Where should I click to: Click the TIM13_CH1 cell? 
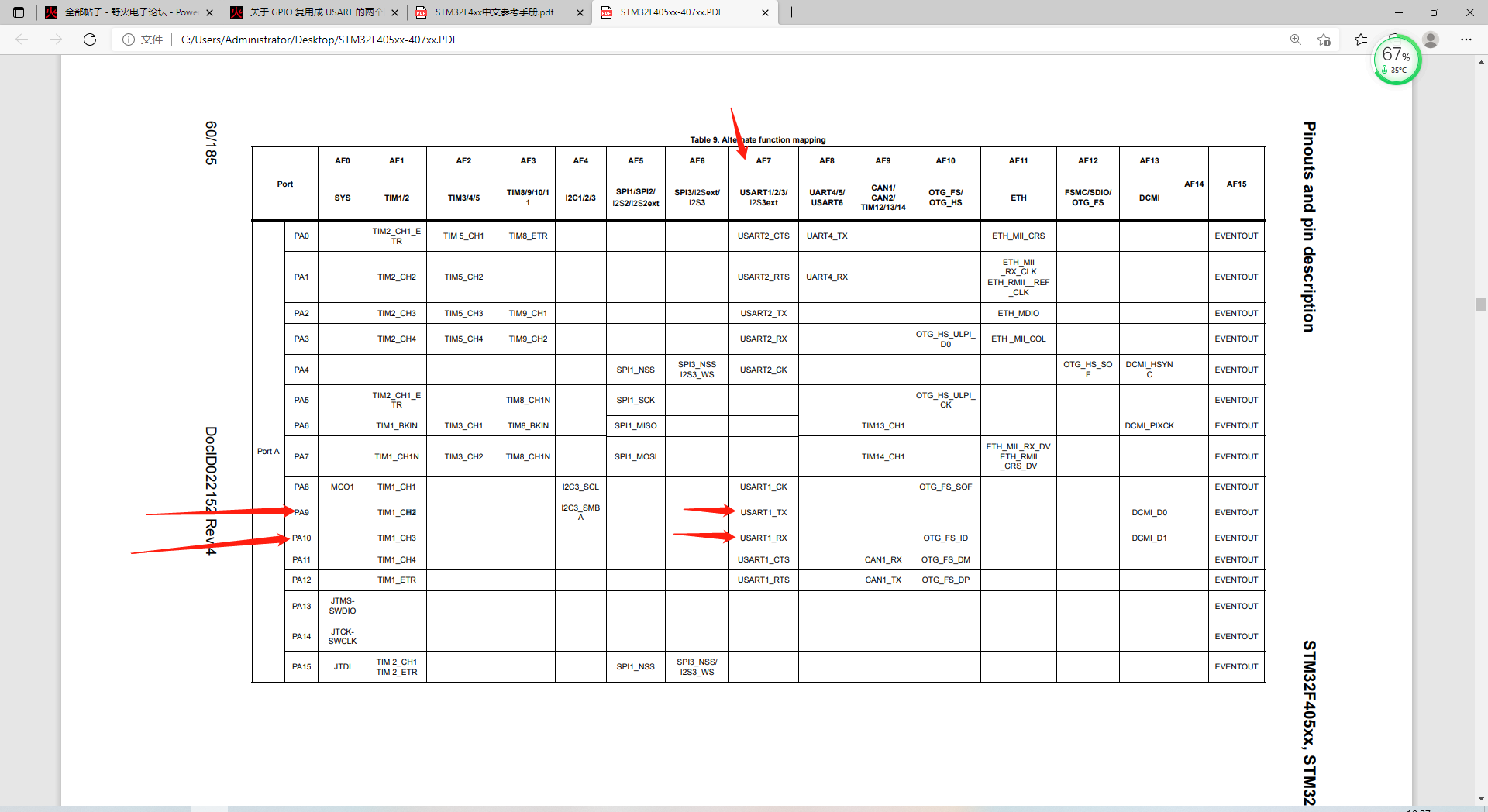click(883, 425)
